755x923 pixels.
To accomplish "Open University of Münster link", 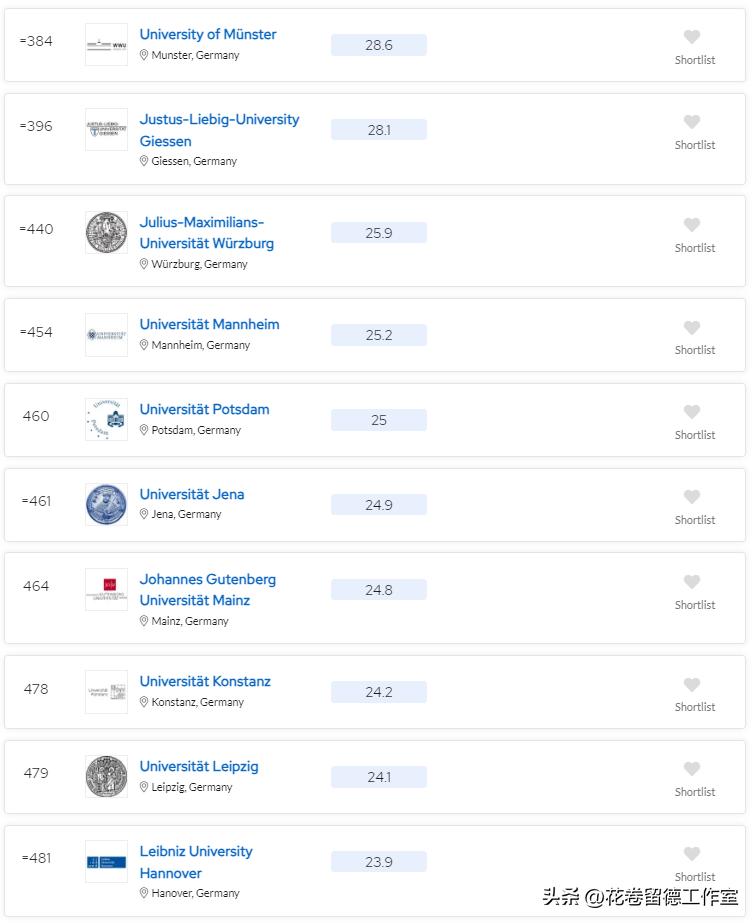I will coord(208,35).
